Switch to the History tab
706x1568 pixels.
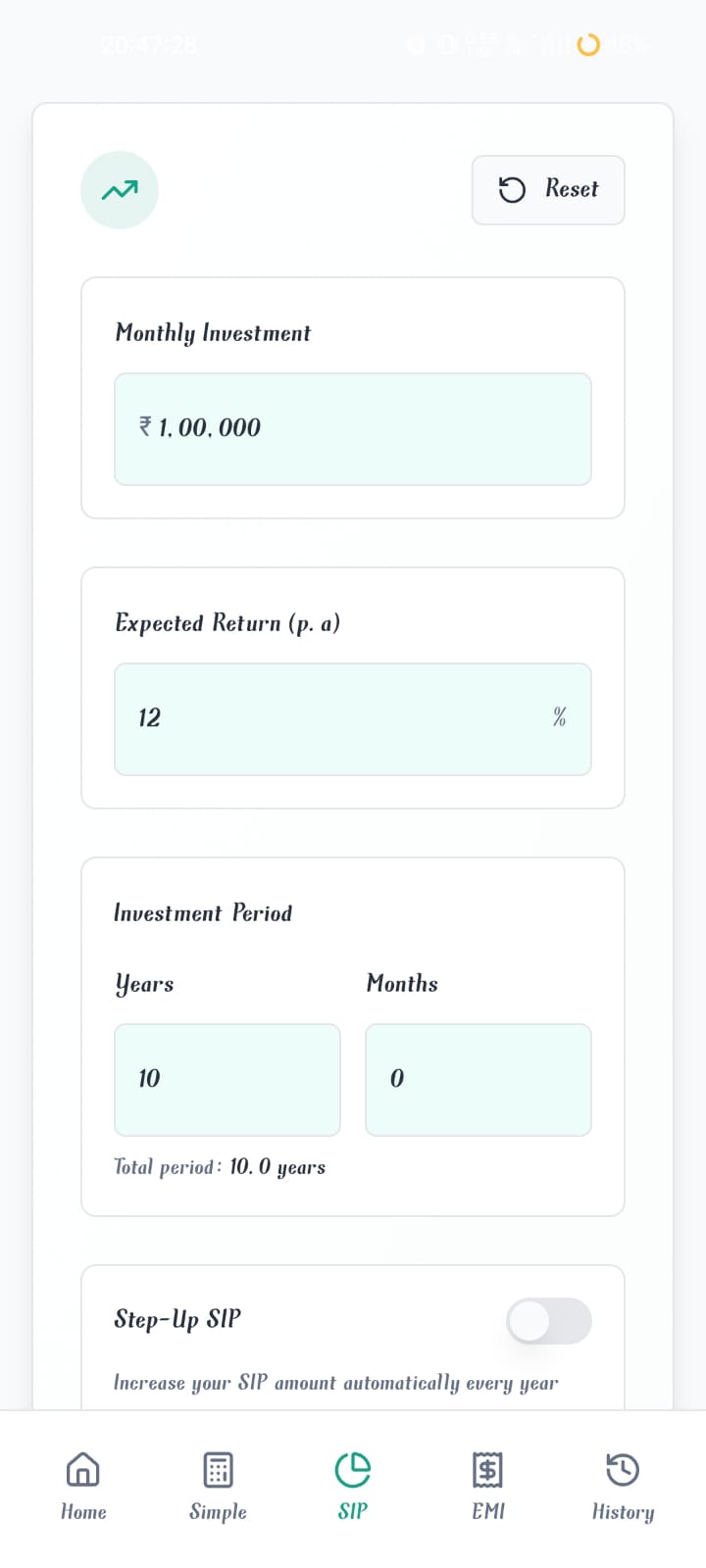[622, 1485]
